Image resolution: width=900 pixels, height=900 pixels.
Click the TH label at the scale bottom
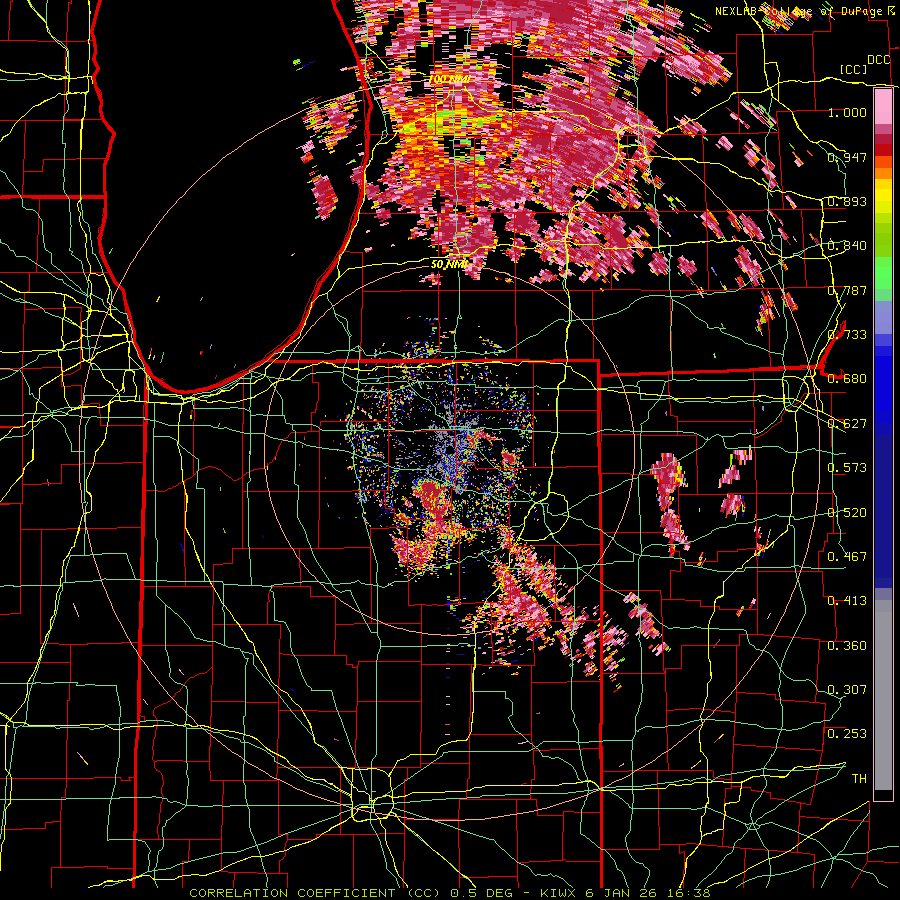point(859,779)
